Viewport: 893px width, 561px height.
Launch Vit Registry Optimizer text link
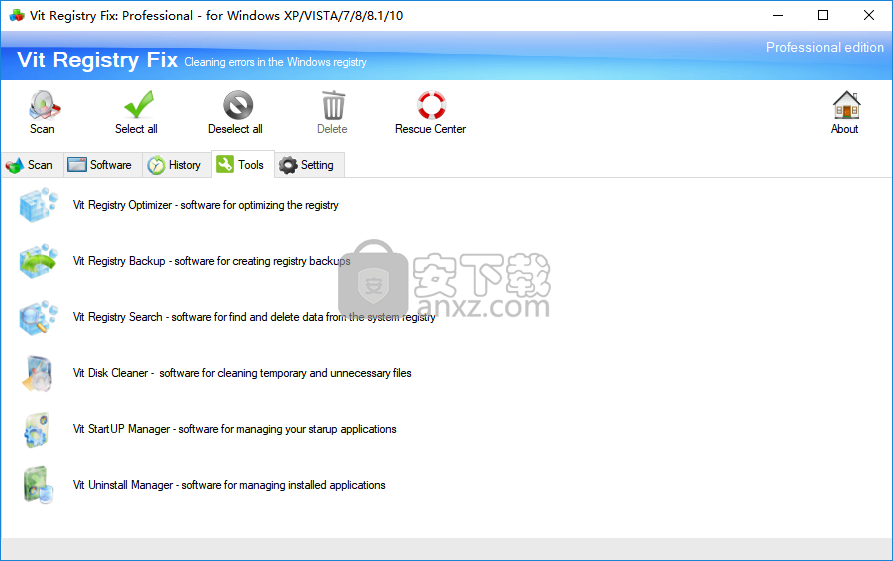(206, 205)
